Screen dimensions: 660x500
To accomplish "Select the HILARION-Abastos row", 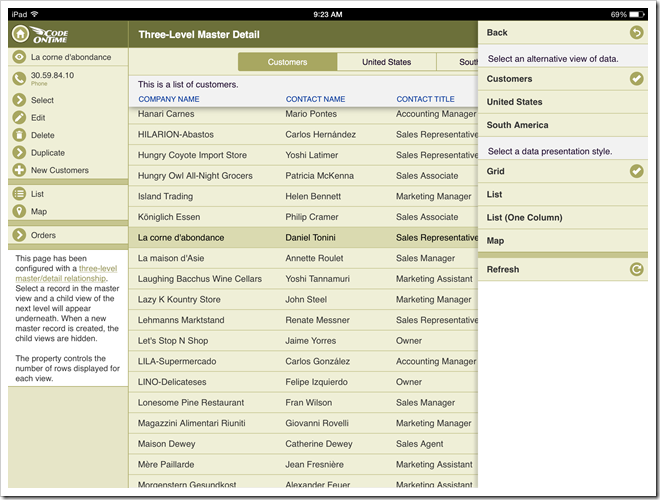I will coord(303,134).
